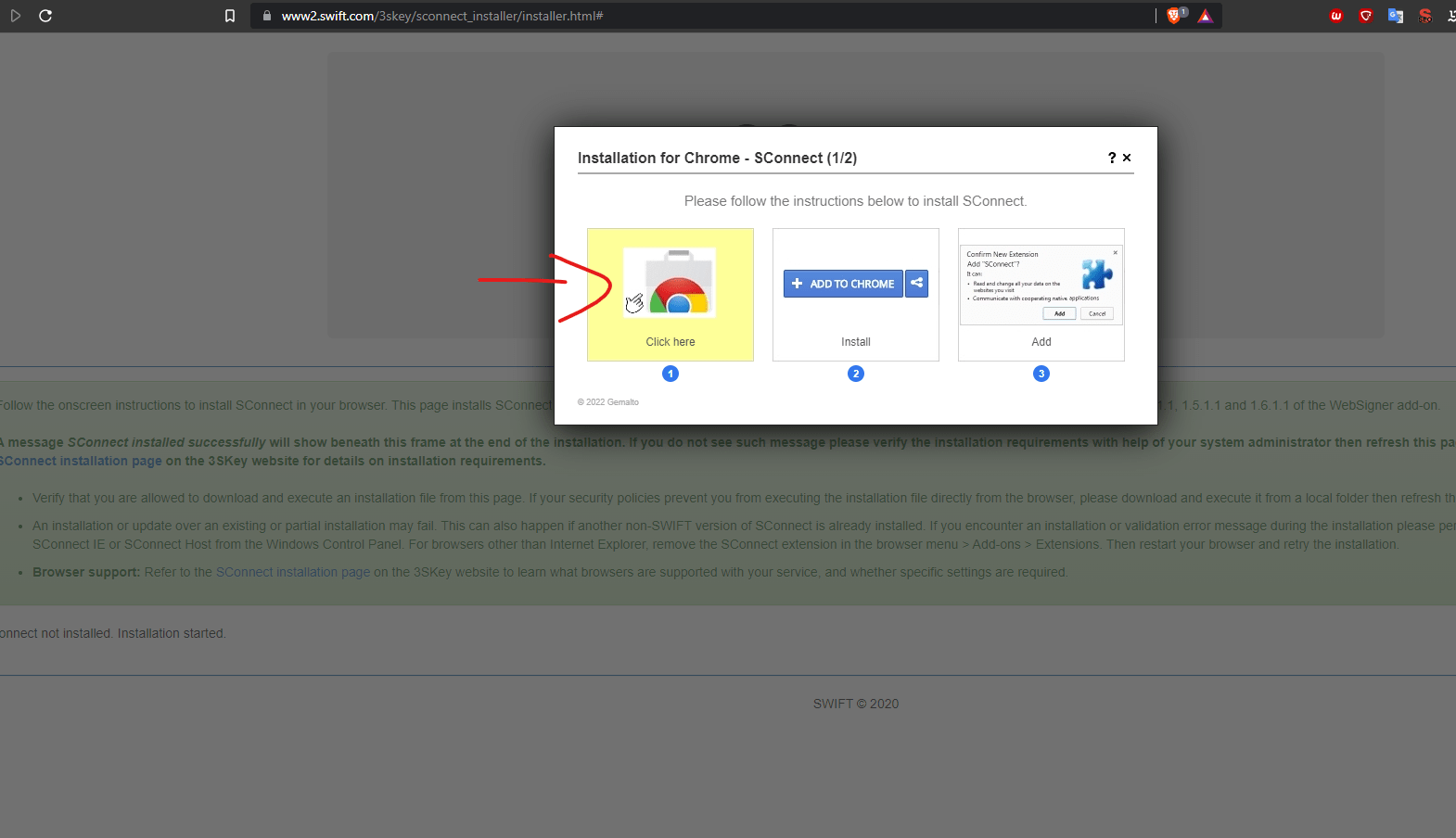Click the Chrome Web Store image in step 1
The height and width of the screenshot is (838, 1456).
[x=670, y=283]
